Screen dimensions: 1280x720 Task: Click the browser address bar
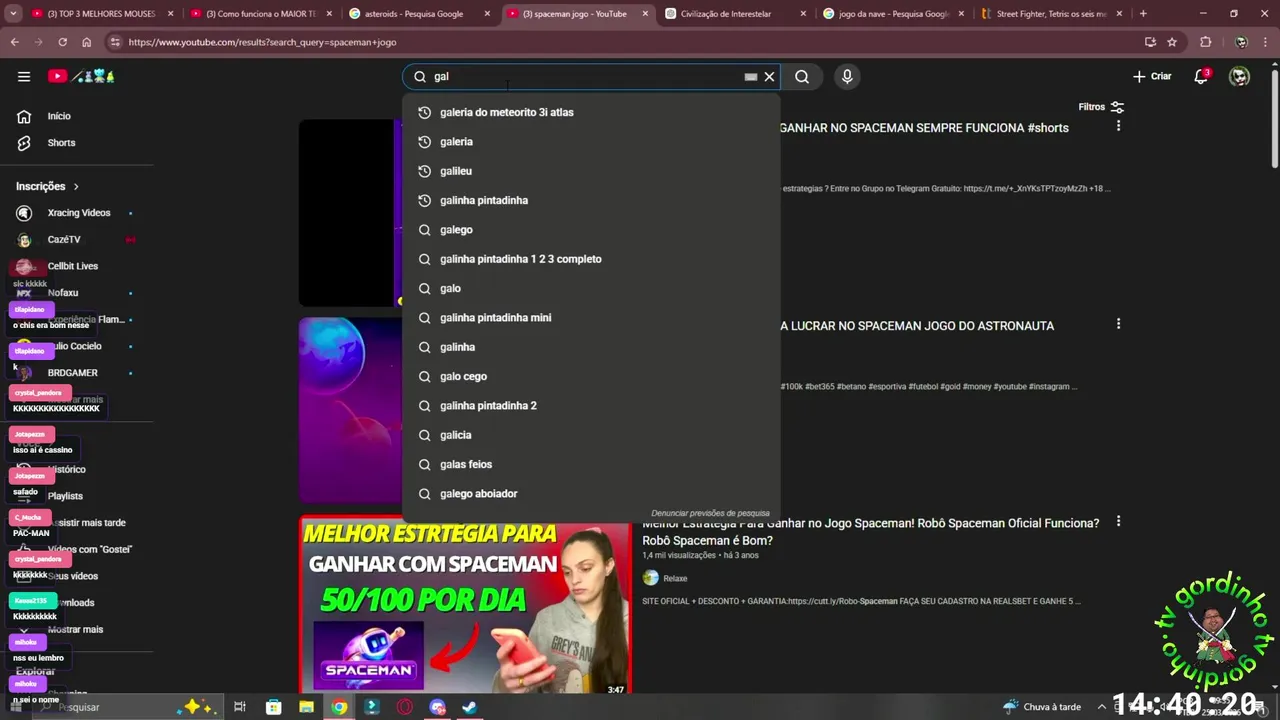point(630,42)
